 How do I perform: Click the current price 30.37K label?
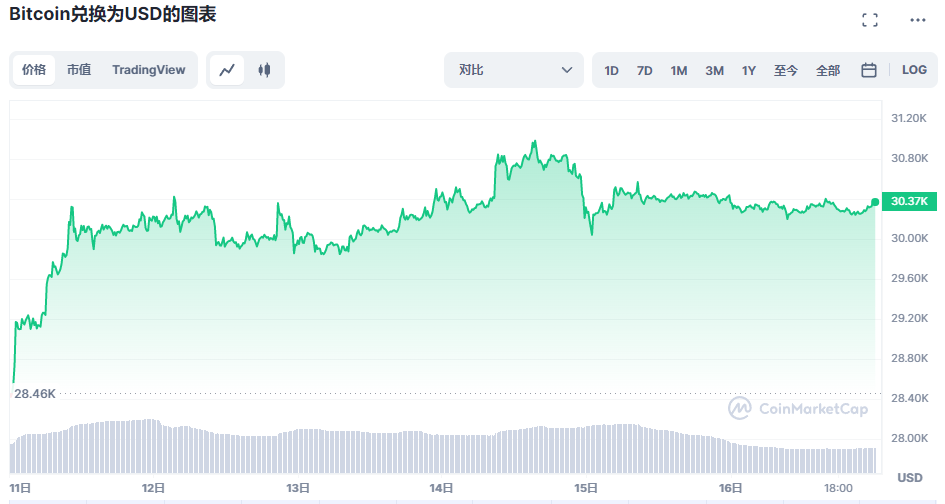click(909, 201)
